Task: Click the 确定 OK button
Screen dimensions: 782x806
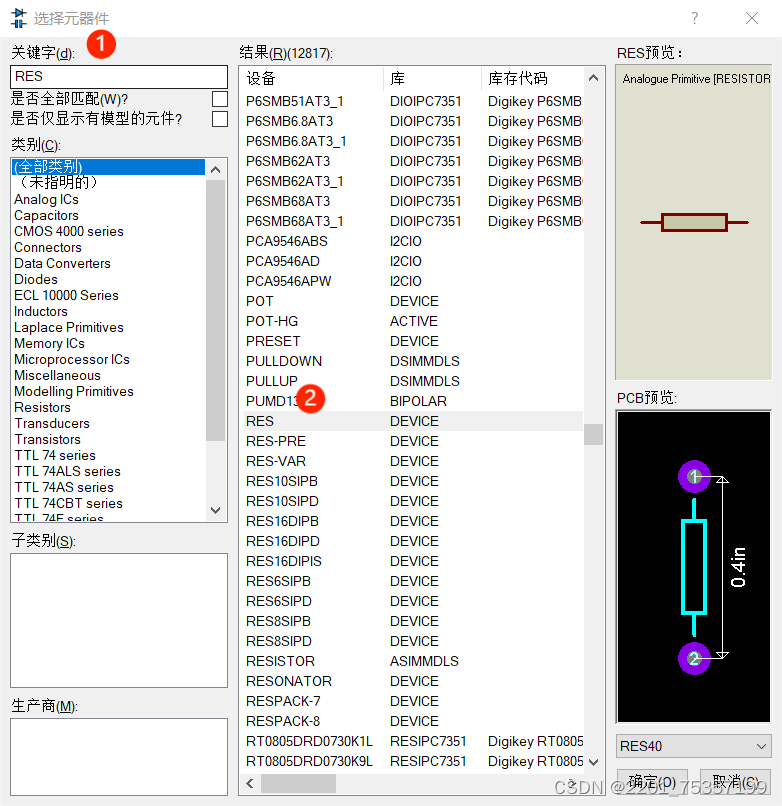Action: tap(652, 781)
